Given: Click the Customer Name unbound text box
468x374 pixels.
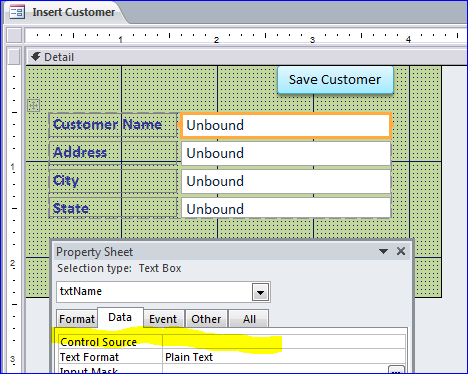Looking at the screenshot, I should coord(286,125).
